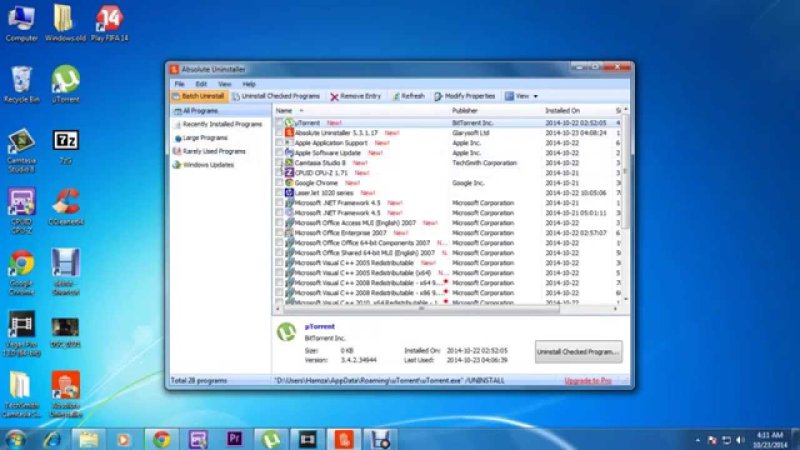This screenshot has height=450, width=800.
Task: Sort the list by the Name column
Action: pyautogui.click(x=284, y=110)
